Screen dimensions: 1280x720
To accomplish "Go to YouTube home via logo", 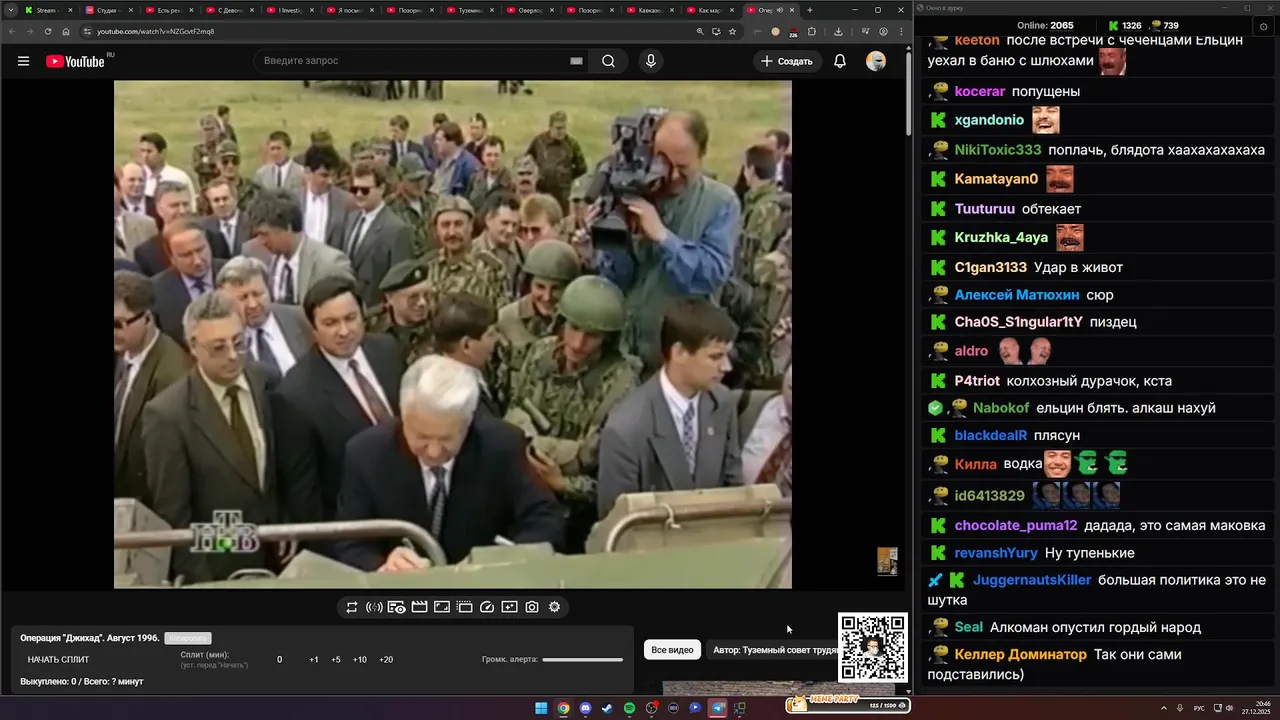I will 75,61.
